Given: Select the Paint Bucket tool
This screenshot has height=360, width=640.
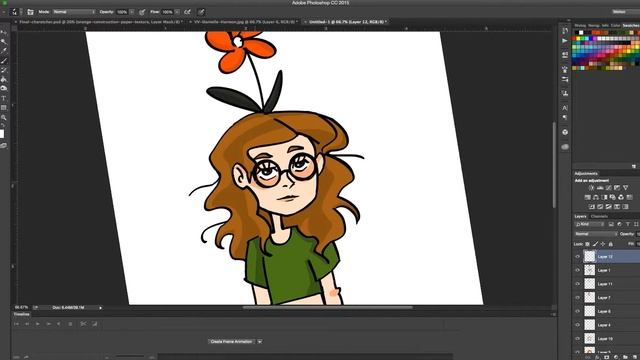Looking at the screenshot, I should pyautogui.click(x=4, y=79).
